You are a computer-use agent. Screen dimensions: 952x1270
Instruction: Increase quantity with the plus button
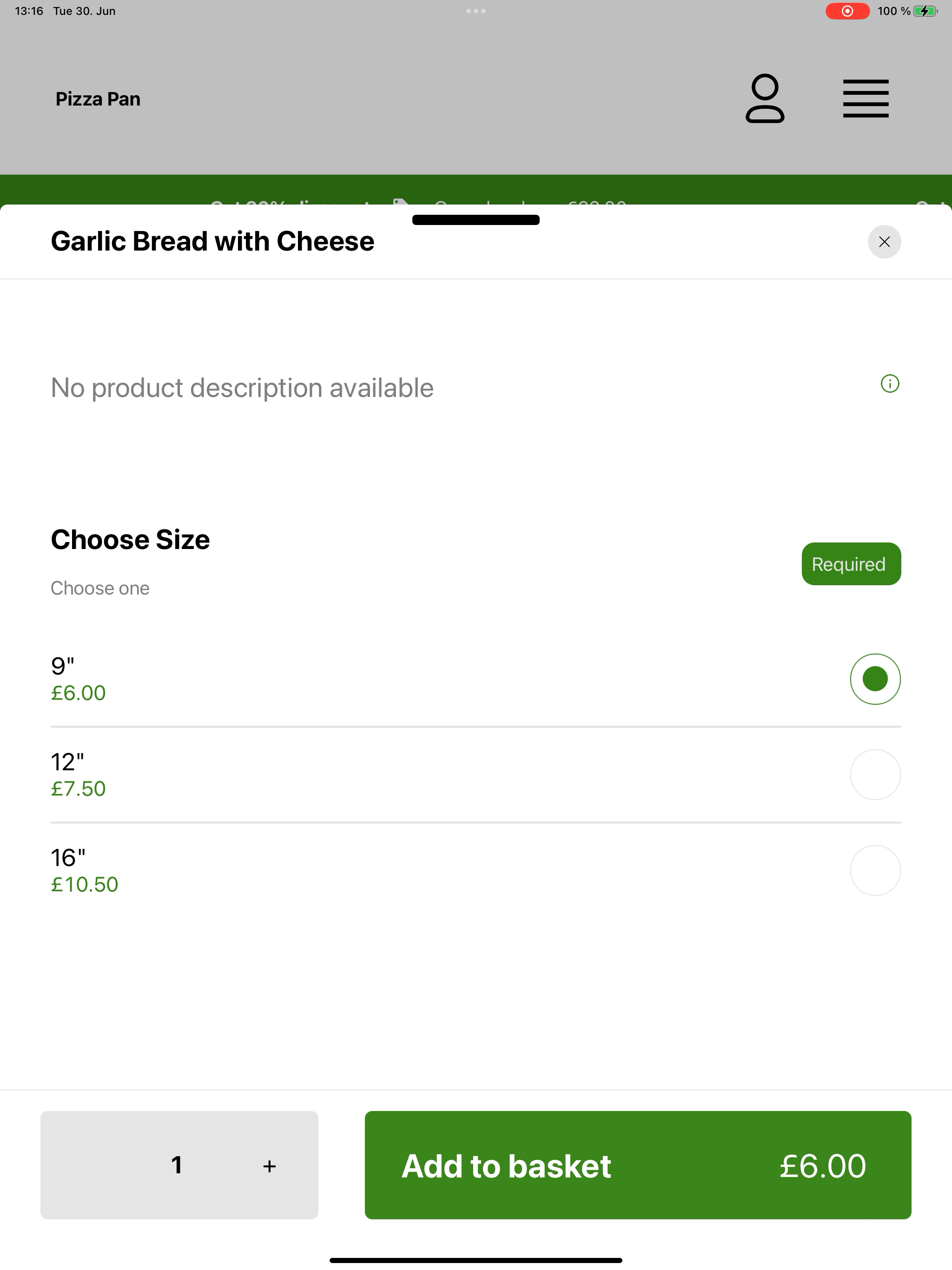point(269,1166)
